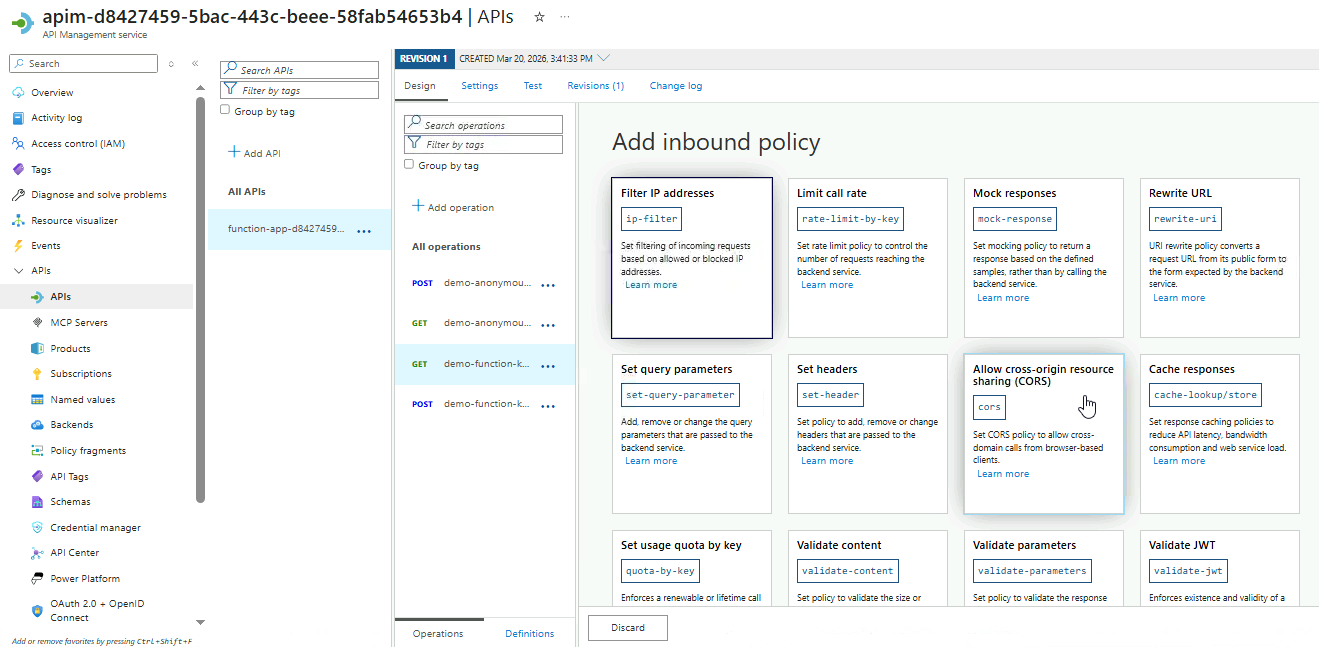
Task: Click Add operation link
Action: [x=453, y=208]
